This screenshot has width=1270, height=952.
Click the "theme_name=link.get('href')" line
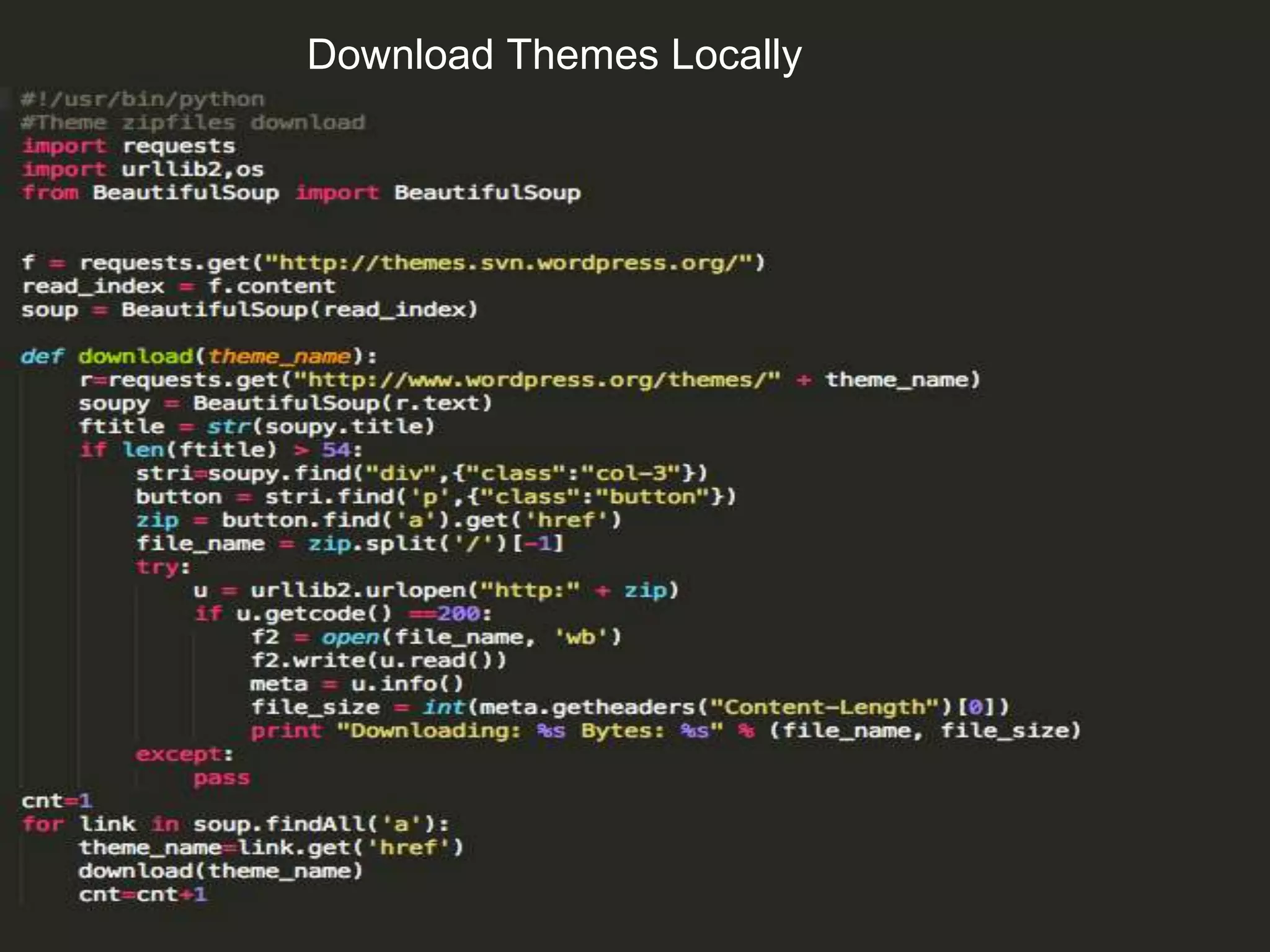click(271, 847)
